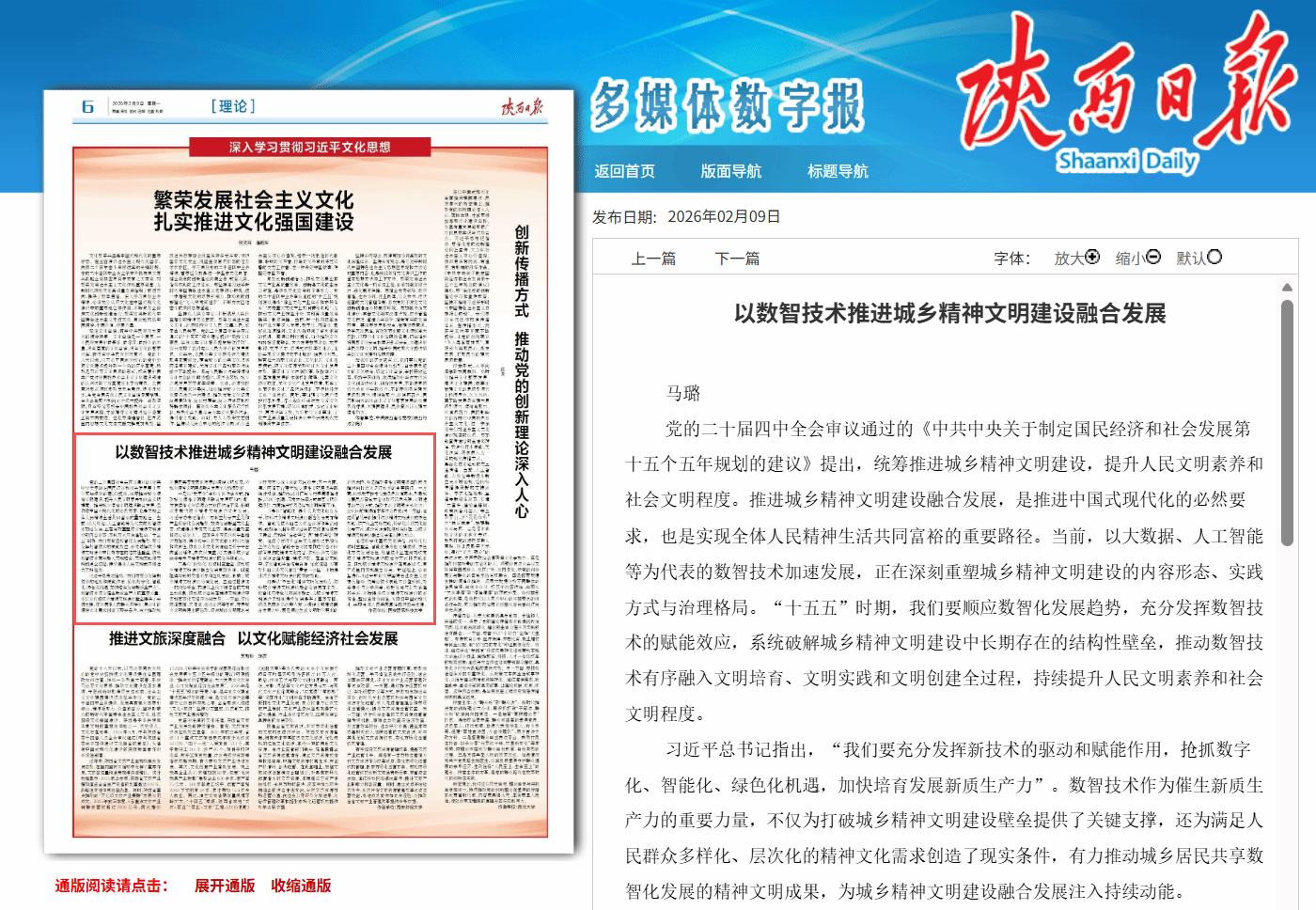This screenshot has width=1316, height=910.
Task: Click the page number 6 on newspaper
Action: (87, 107)
